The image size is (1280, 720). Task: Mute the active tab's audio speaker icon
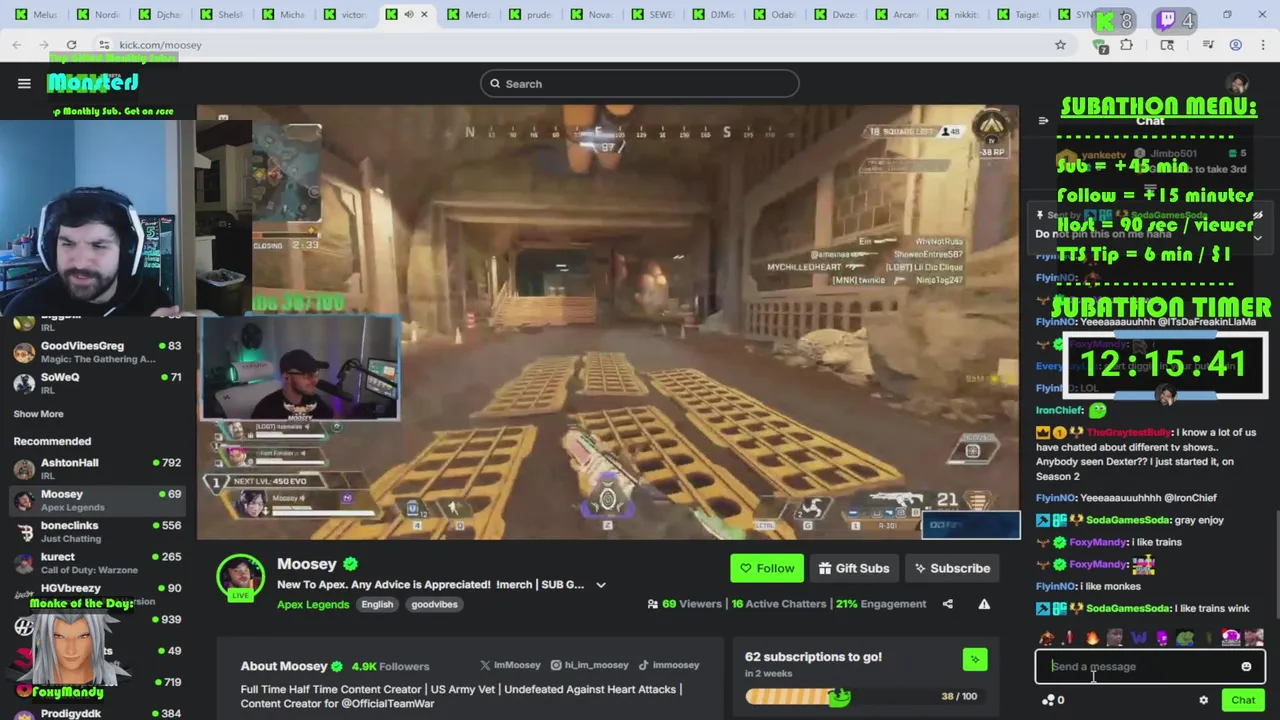click(408, 15)
